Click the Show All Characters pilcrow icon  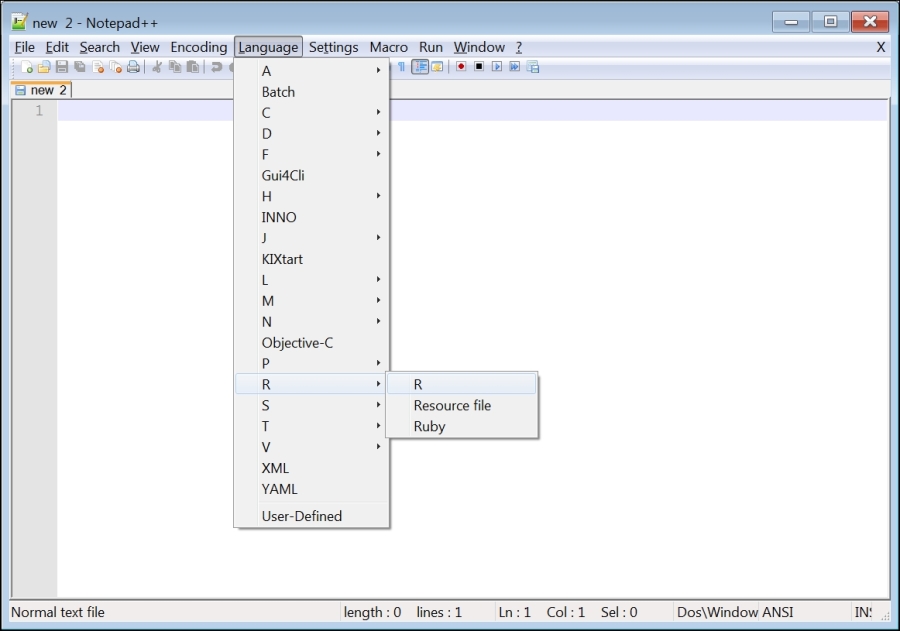[401, 67]
